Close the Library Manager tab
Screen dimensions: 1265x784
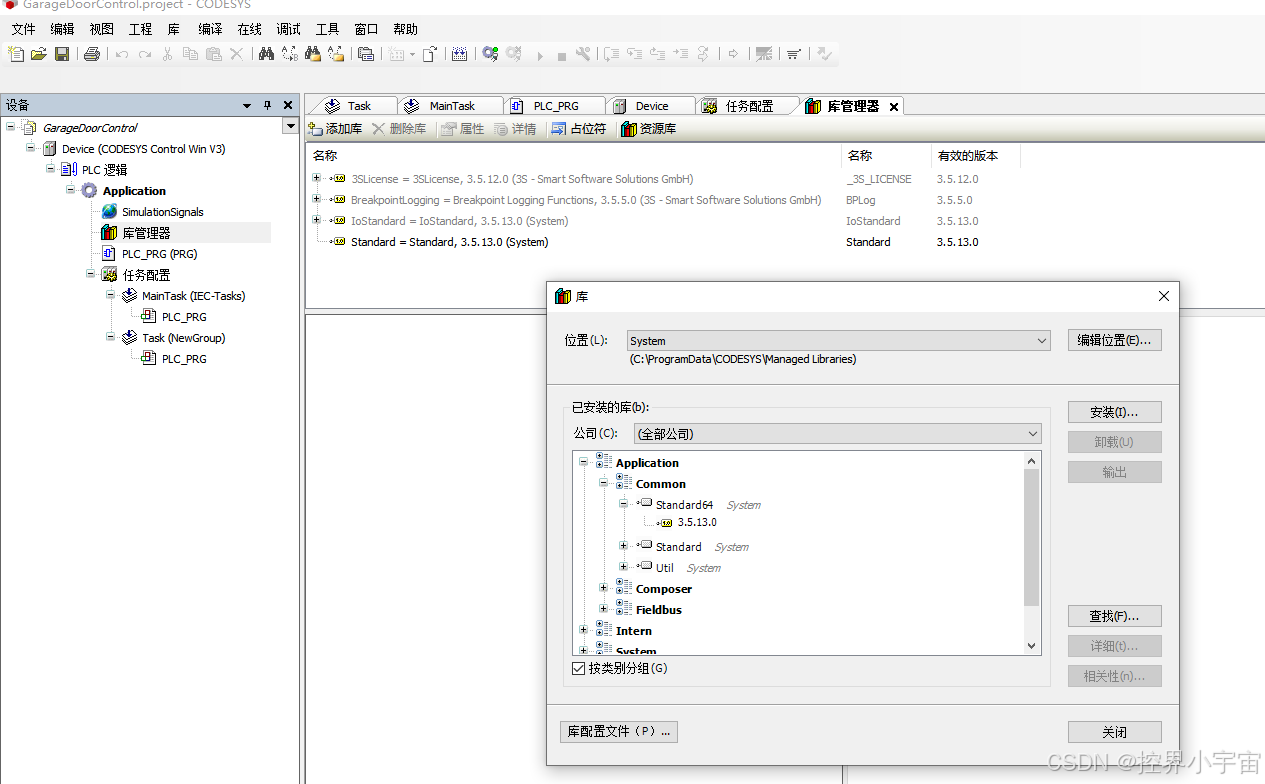894,106
